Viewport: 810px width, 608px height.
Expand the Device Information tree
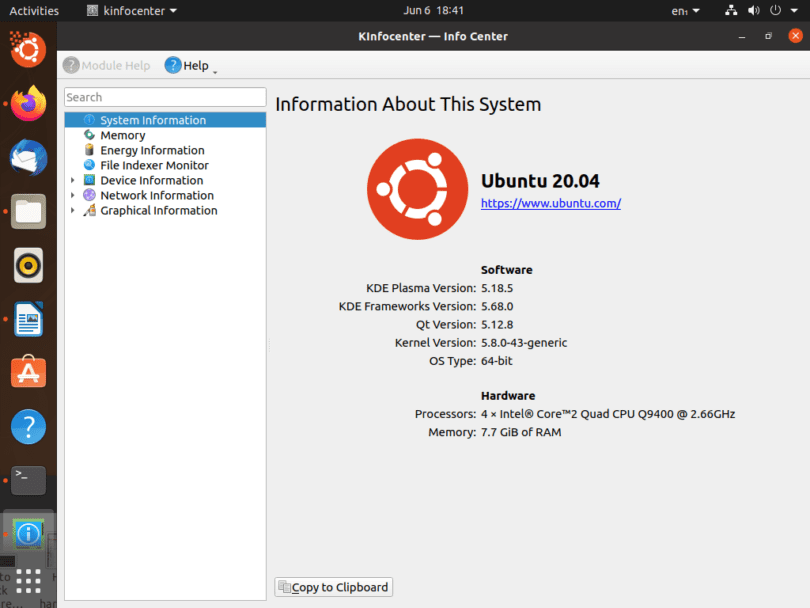tap(73, 180)
